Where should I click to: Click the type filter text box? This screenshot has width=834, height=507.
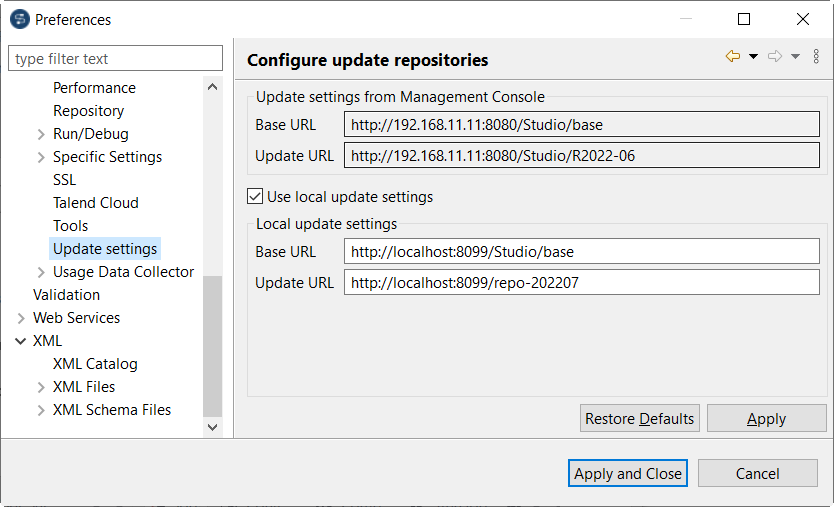point(115,59)
